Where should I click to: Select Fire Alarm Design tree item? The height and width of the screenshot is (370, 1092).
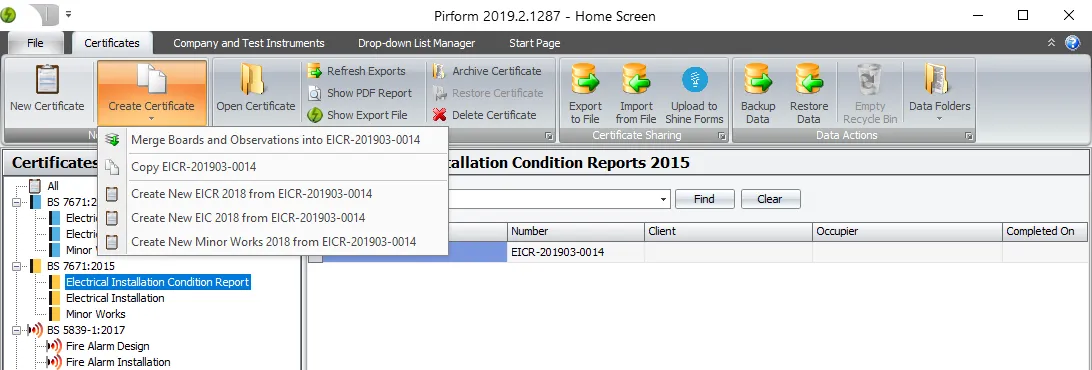coord(107,346)
